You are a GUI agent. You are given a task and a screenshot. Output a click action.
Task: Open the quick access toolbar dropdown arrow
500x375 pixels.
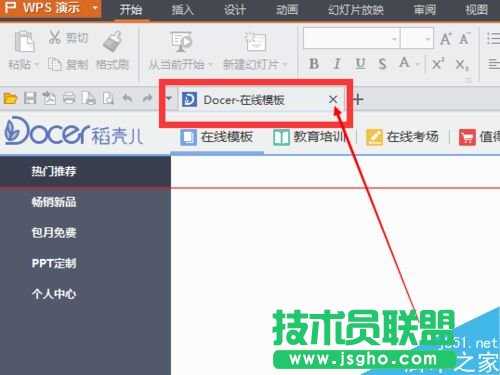pos(169,98)
